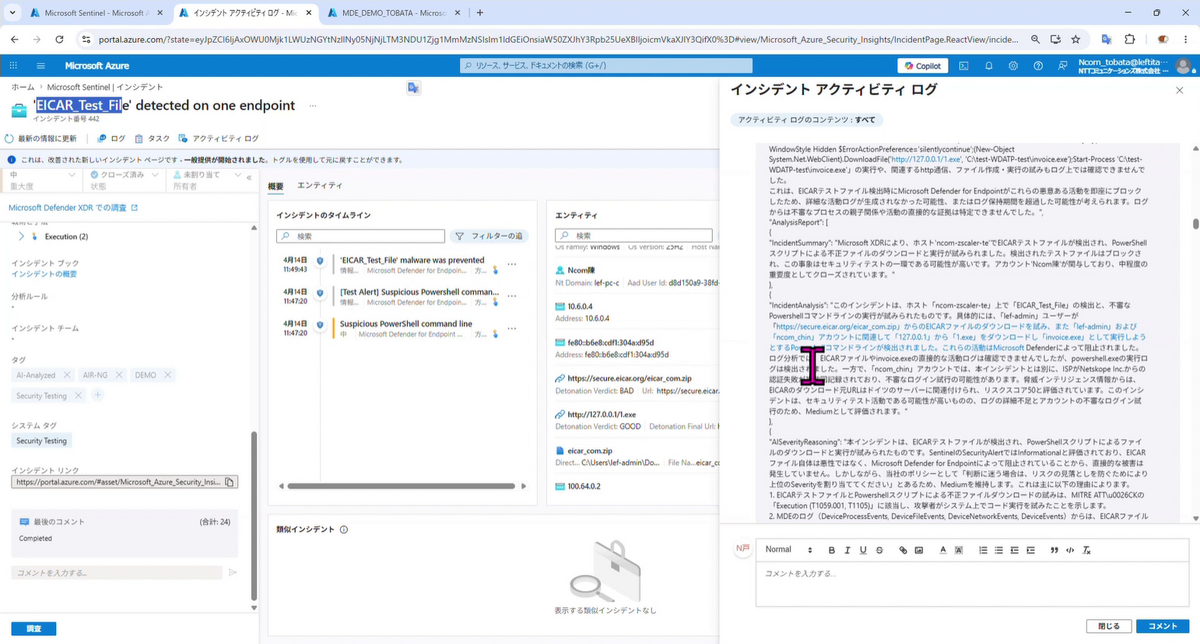Open the 所有者 owner dropdown
This screenshot has height=644, width=1200.
(204, 180)
